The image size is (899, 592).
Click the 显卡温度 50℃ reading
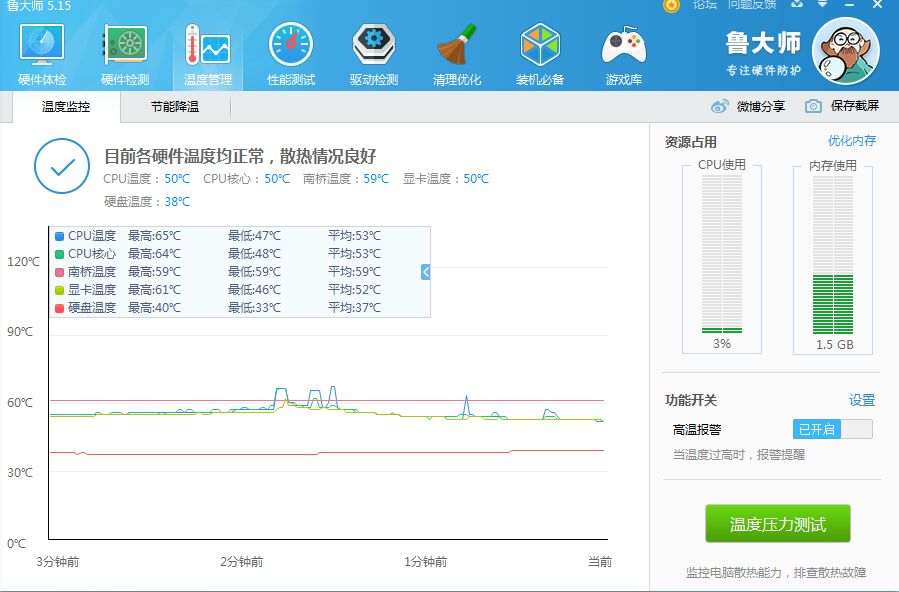coord(476,179)
